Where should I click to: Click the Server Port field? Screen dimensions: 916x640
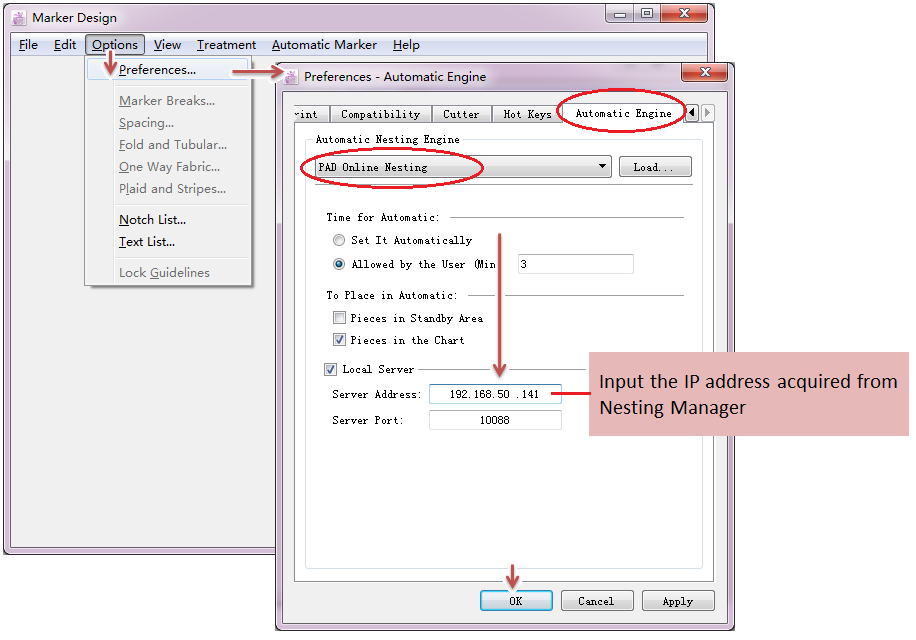495,421
